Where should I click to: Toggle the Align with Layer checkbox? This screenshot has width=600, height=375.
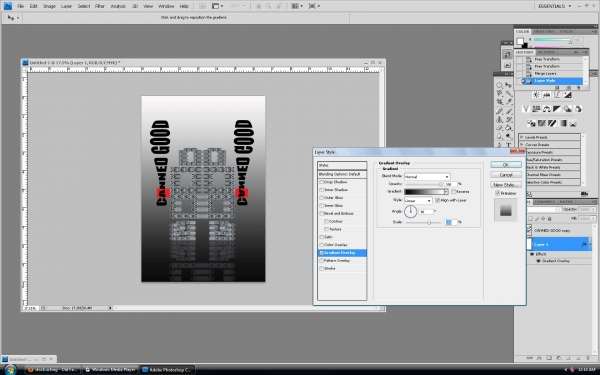pos(438,200)
